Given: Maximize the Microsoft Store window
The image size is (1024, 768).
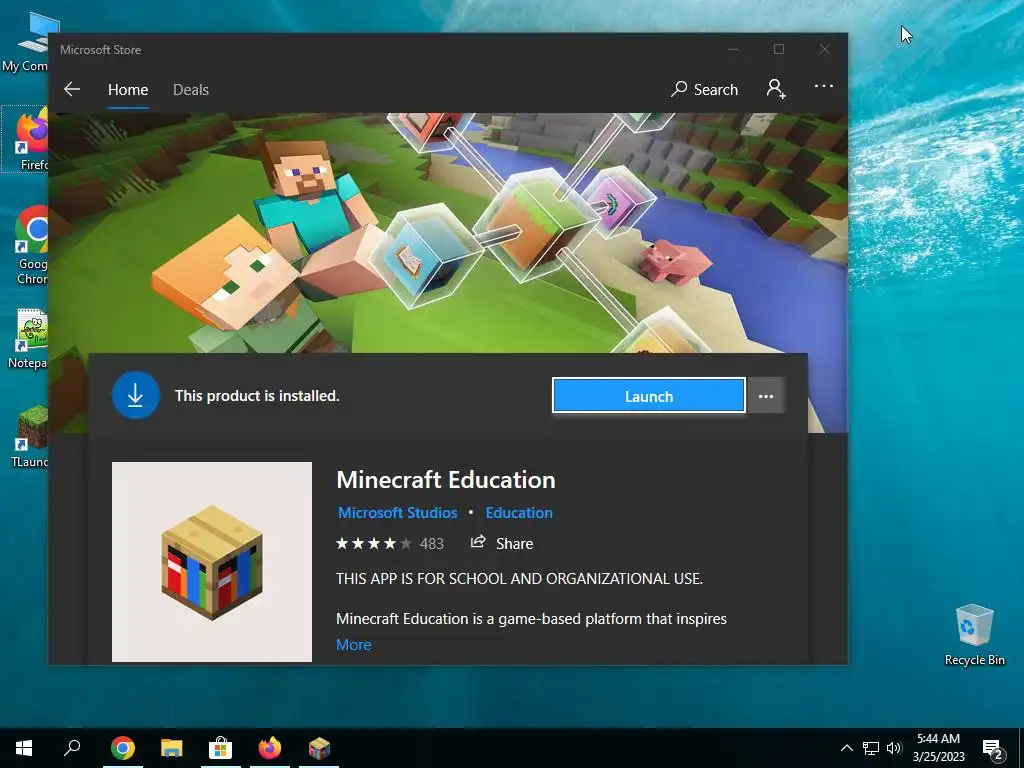Looking at the screenshot, I should pos(779,50).
